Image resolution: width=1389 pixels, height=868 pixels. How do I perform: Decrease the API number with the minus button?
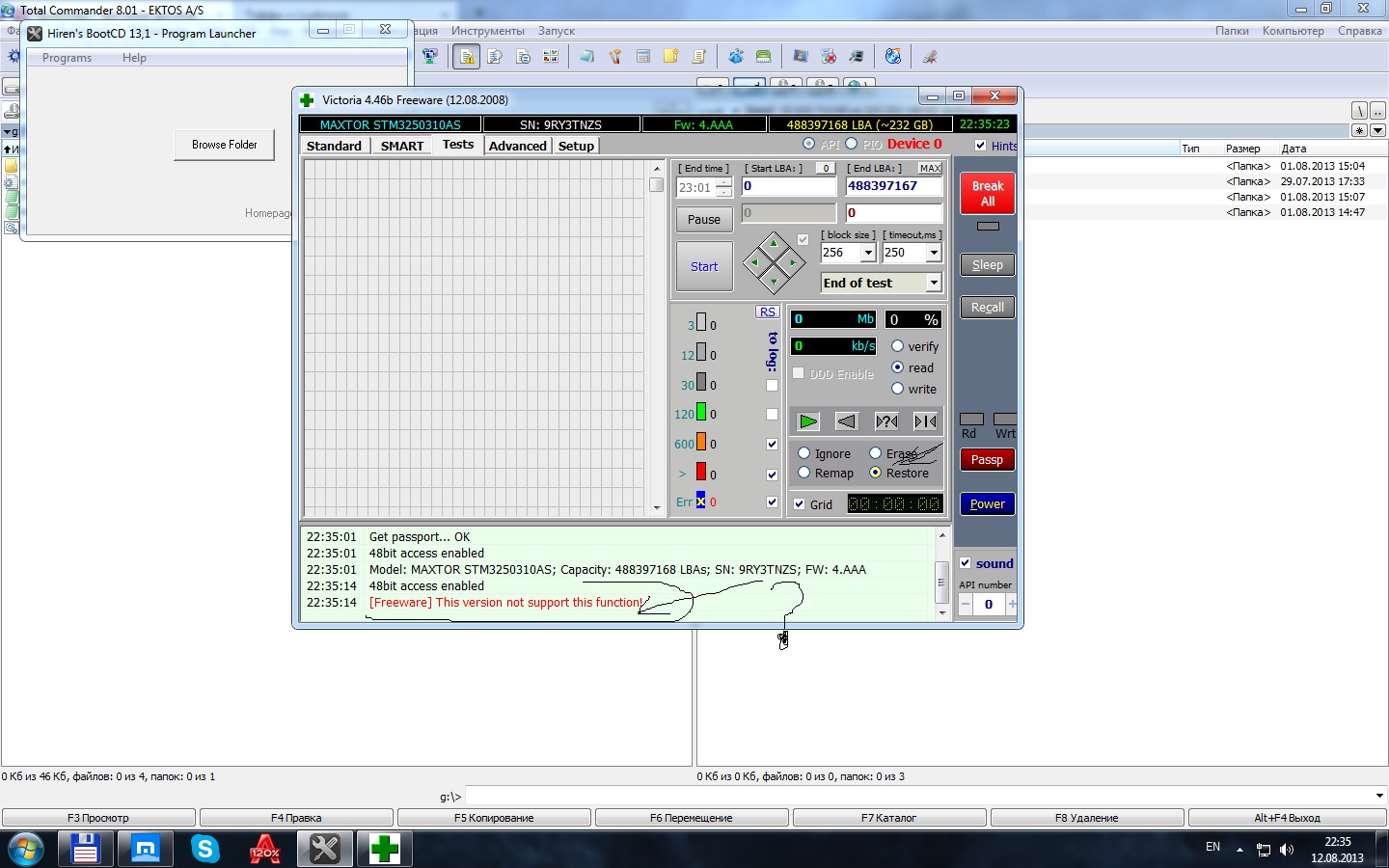point(965,604)
